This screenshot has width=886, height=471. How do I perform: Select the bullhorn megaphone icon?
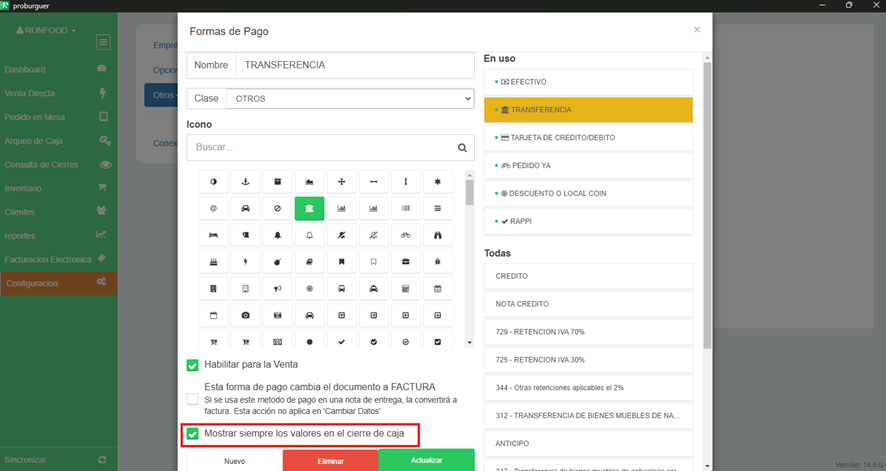click(277, 289)
